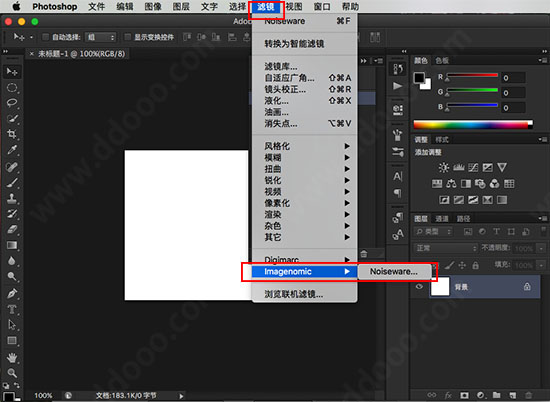Viewport: 550px width, 402px height.
Task: Open the layer filter type dropdown
Action: click(434, 232)
